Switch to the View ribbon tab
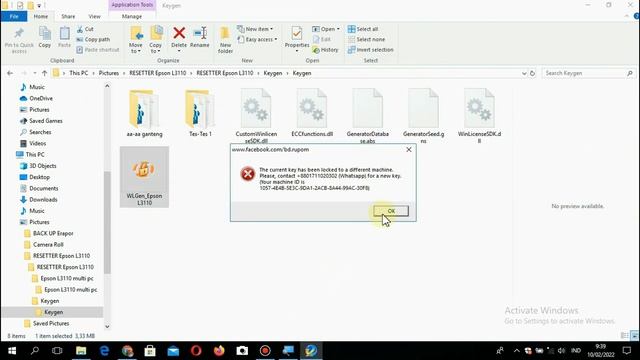The width and height of the screenshot is (640, 360). [94, 16]
